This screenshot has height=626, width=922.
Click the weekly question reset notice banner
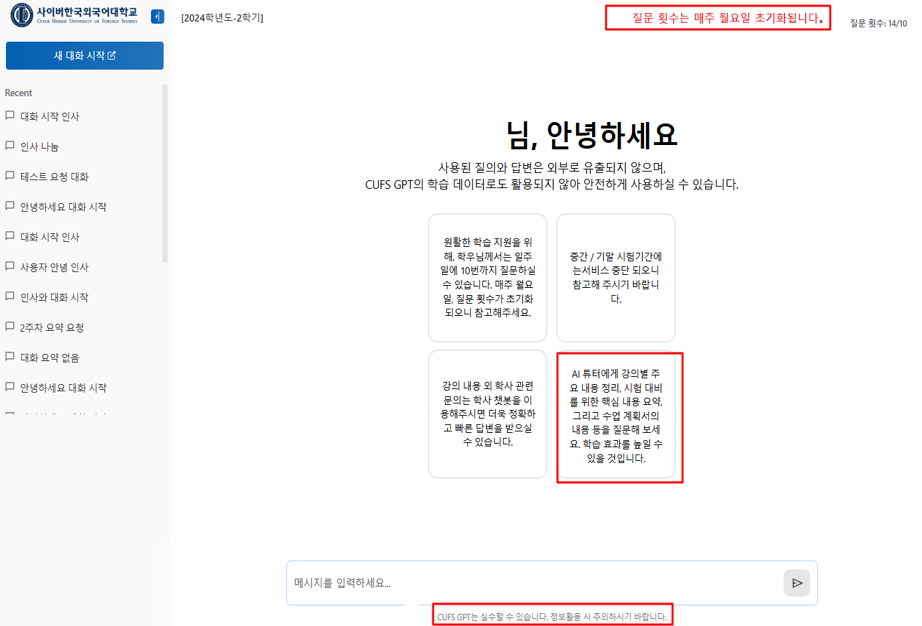[x=719, y=17]
